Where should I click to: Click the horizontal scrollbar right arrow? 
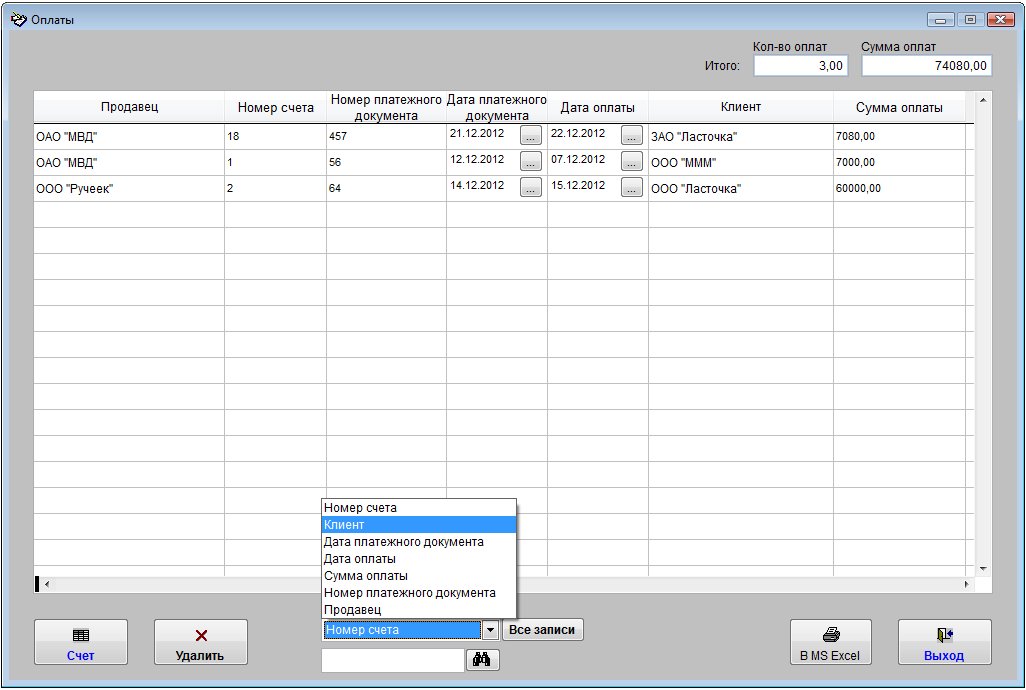pos(966,584)
